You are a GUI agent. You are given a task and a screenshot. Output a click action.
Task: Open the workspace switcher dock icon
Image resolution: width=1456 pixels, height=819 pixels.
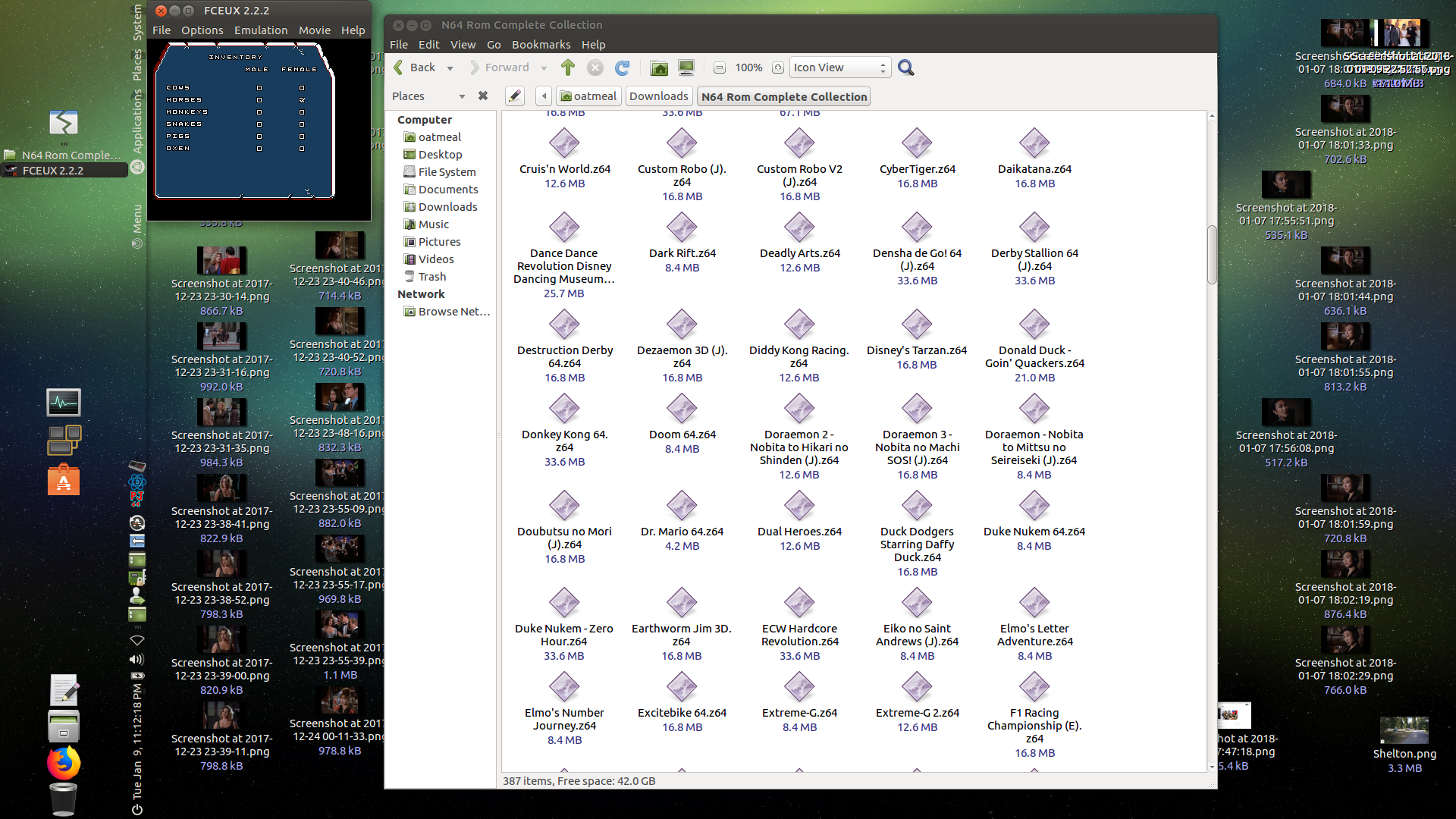(64, 440)
